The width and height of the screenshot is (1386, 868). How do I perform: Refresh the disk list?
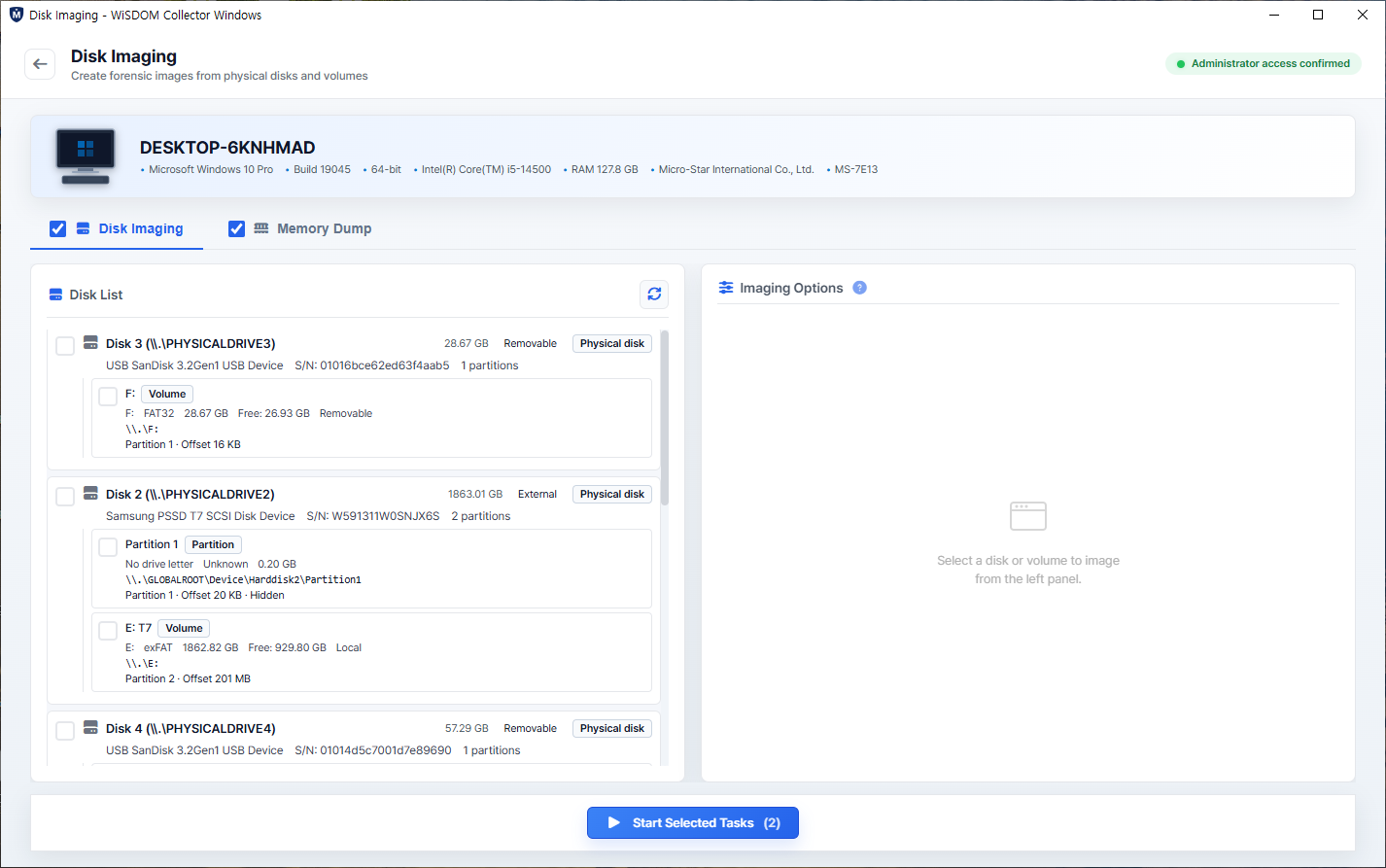[654, 295]
